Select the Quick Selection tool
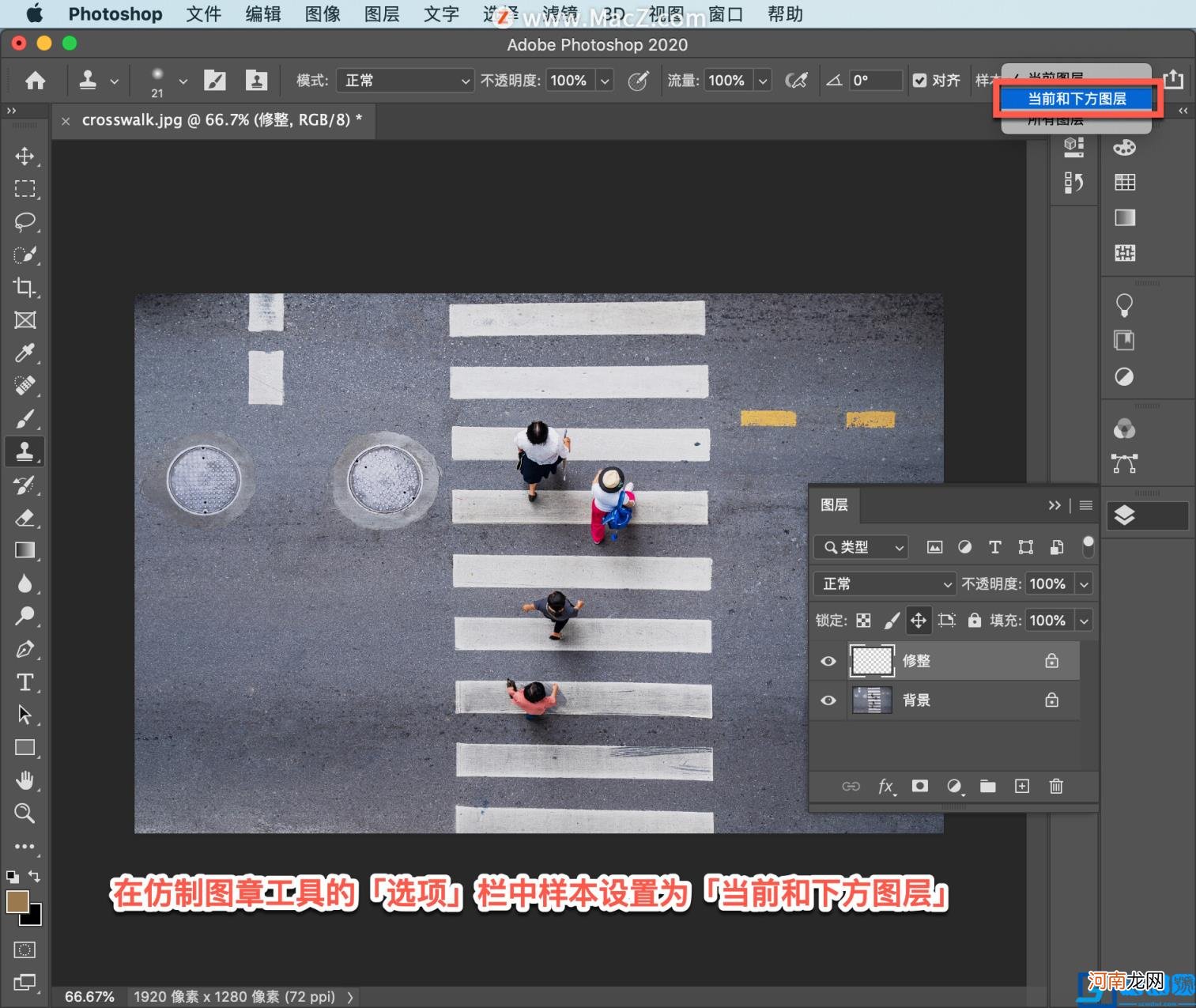 (25, 255)
